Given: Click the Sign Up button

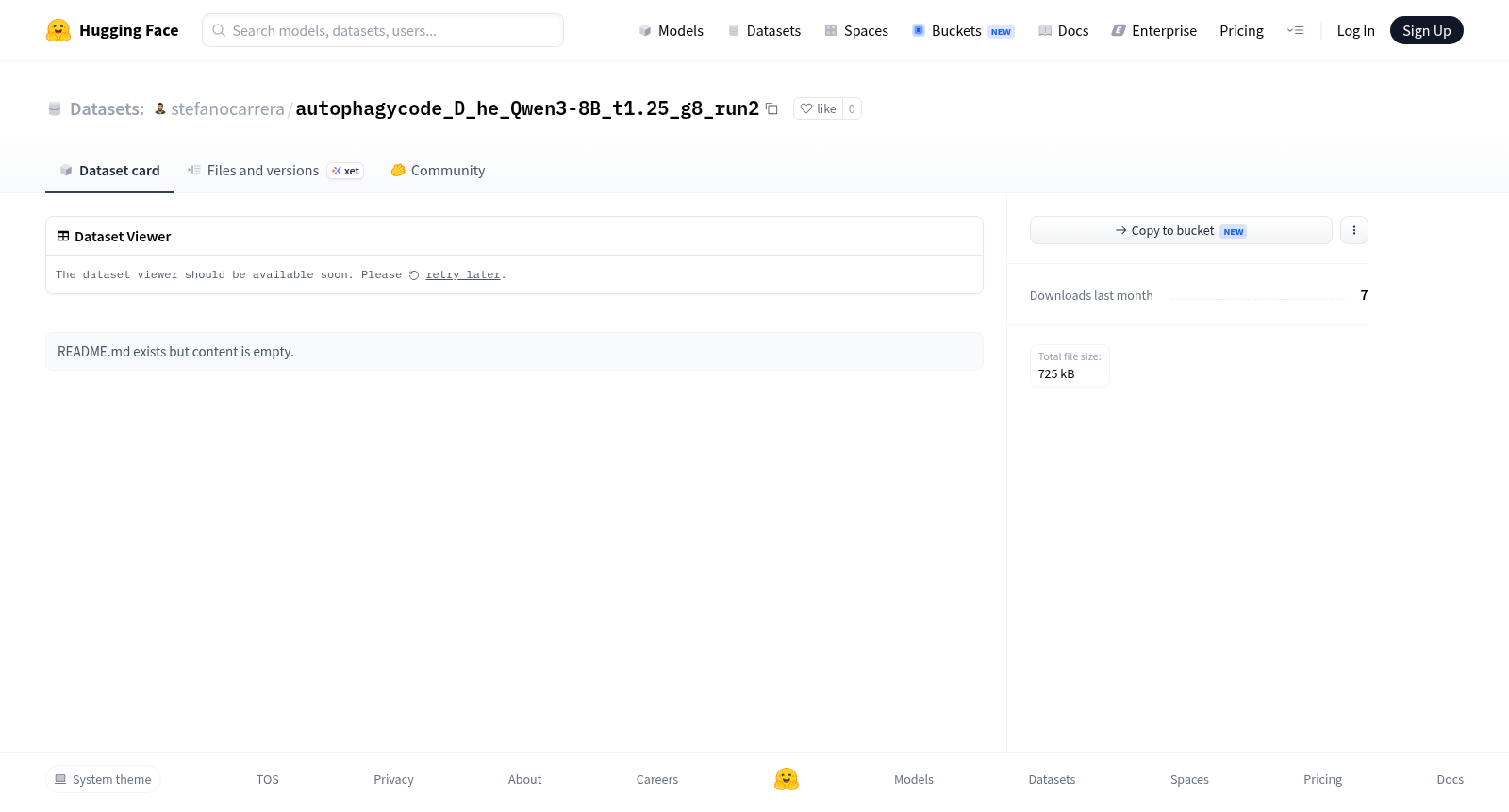Looking at the screenshot, I should coord(1426,30).
